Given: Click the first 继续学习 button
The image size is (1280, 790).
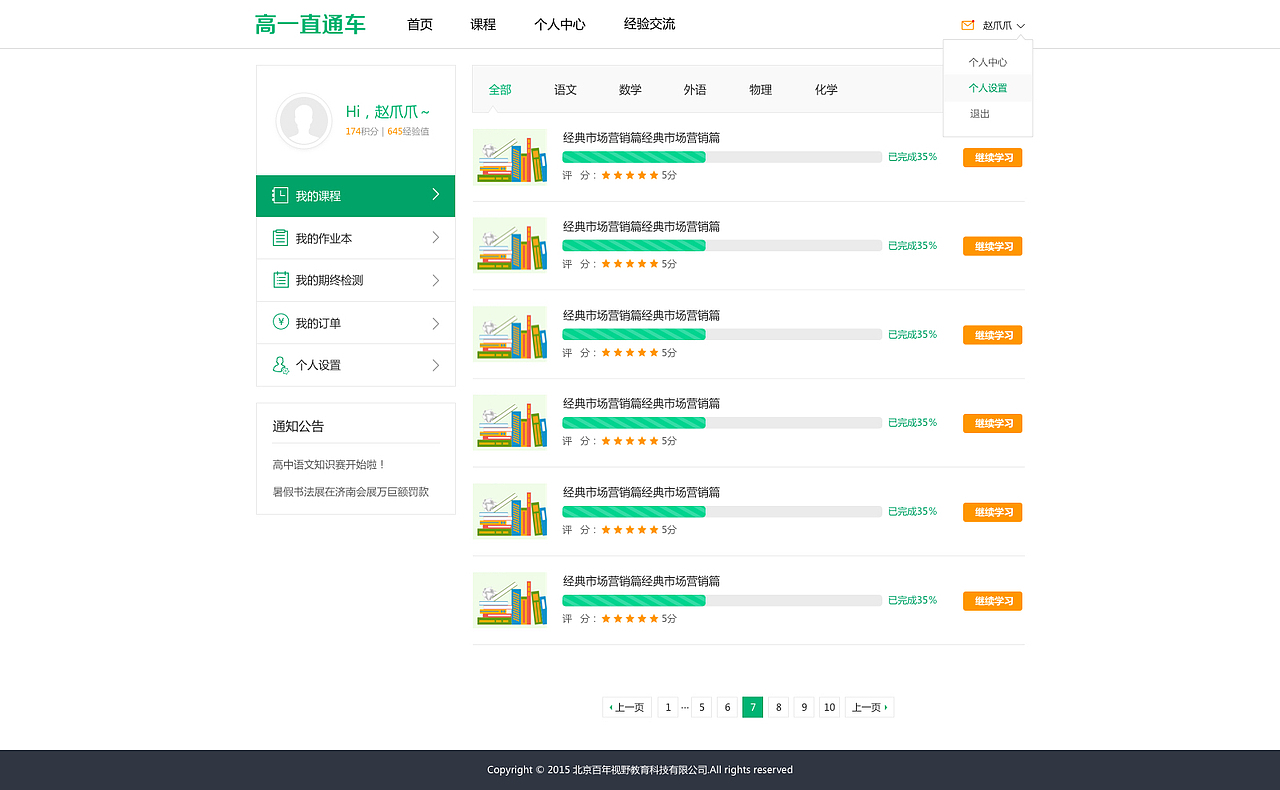Looking at the screenshot, I should 992,157.
